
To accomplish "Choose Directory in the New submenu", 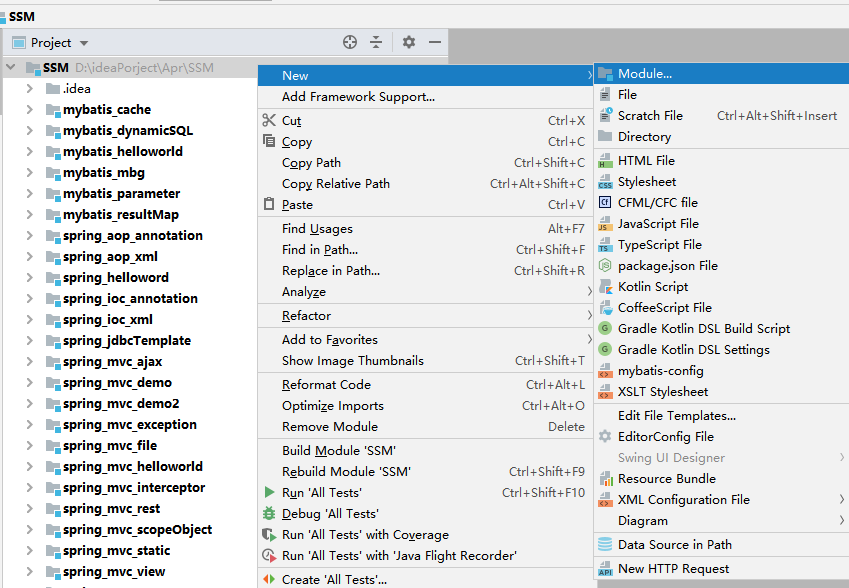I will click(x=721, y=136).
